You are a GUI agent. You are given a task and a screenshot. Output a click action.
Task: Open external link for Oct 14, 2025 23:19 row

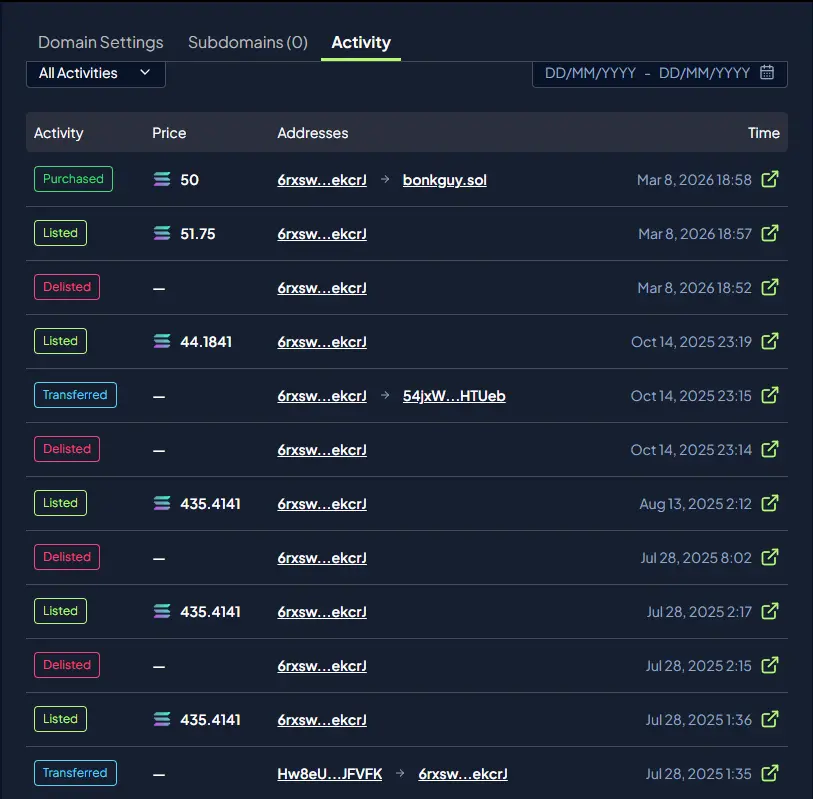[x=769, y=341]
